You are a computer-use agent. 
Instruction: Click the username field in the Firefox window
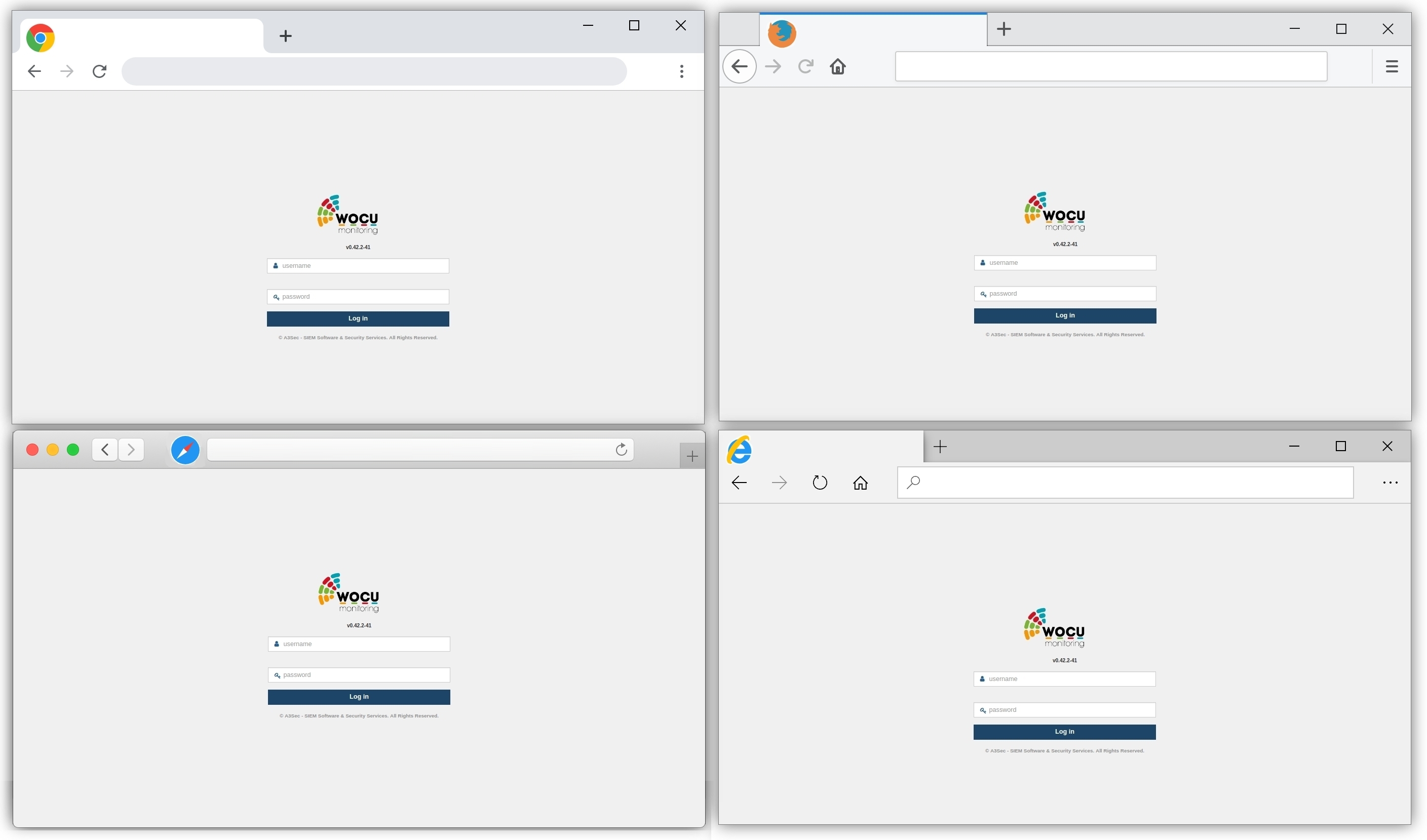(1065, 263)
